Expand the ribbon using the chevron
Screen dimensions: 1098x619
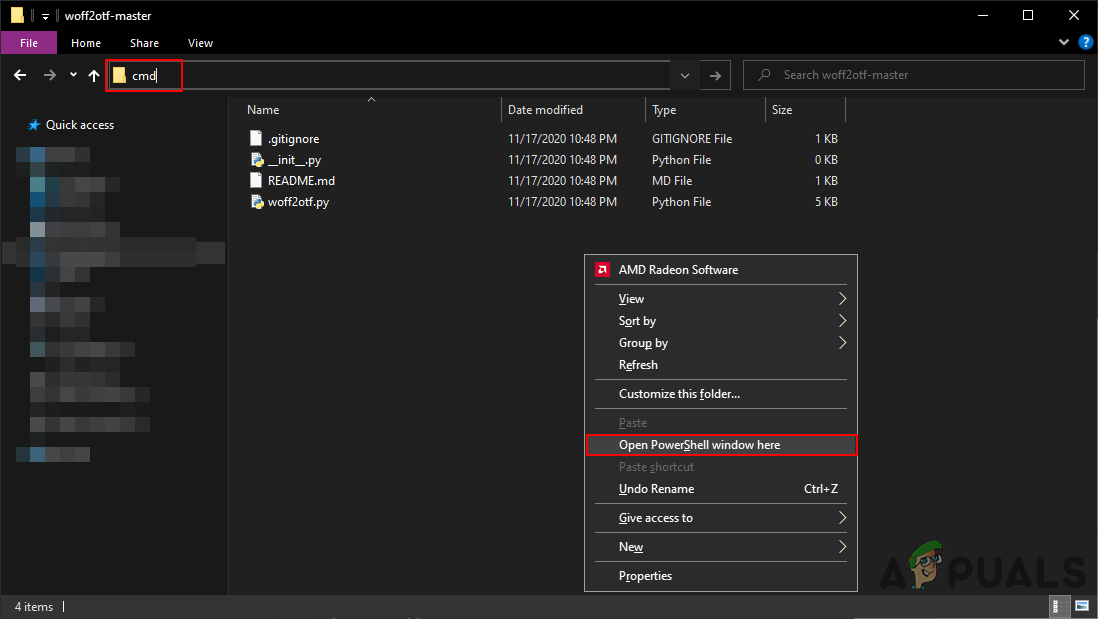1063,43
